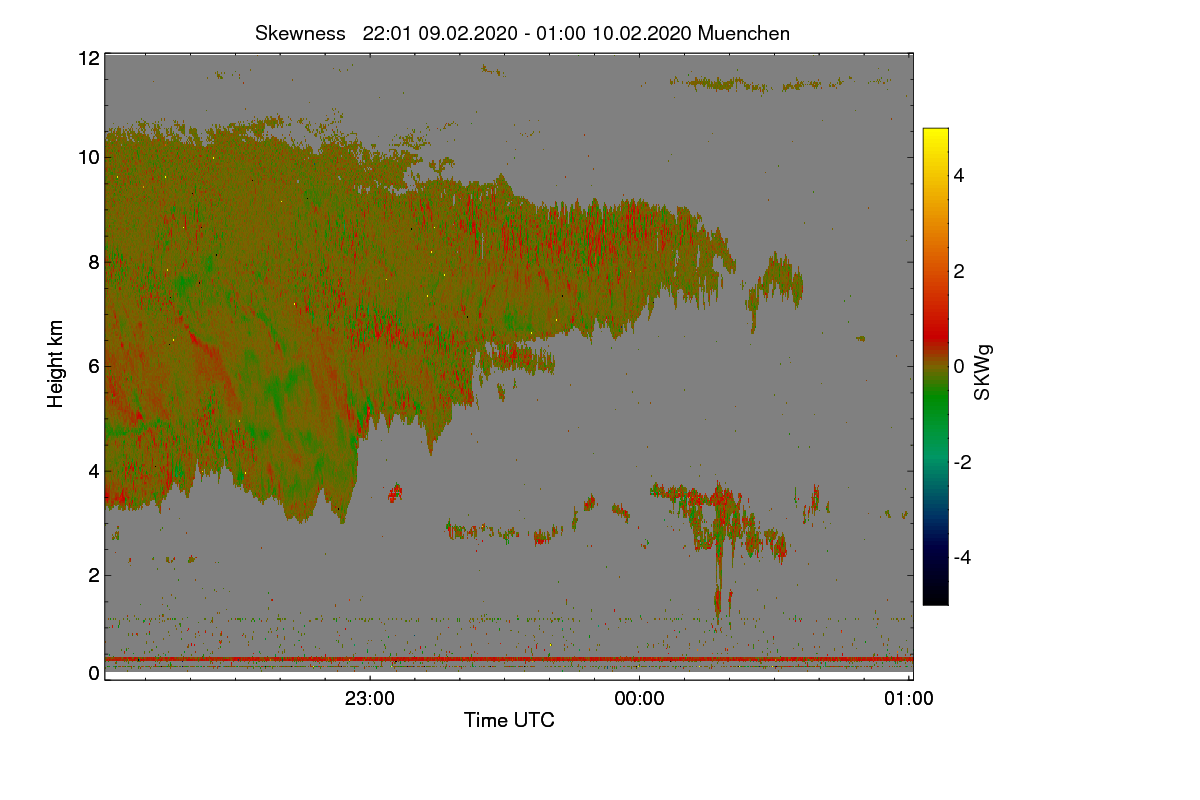Click the '6' height tick label
The width and height of the screenshot is (1200, 800).
click(93, 366)
